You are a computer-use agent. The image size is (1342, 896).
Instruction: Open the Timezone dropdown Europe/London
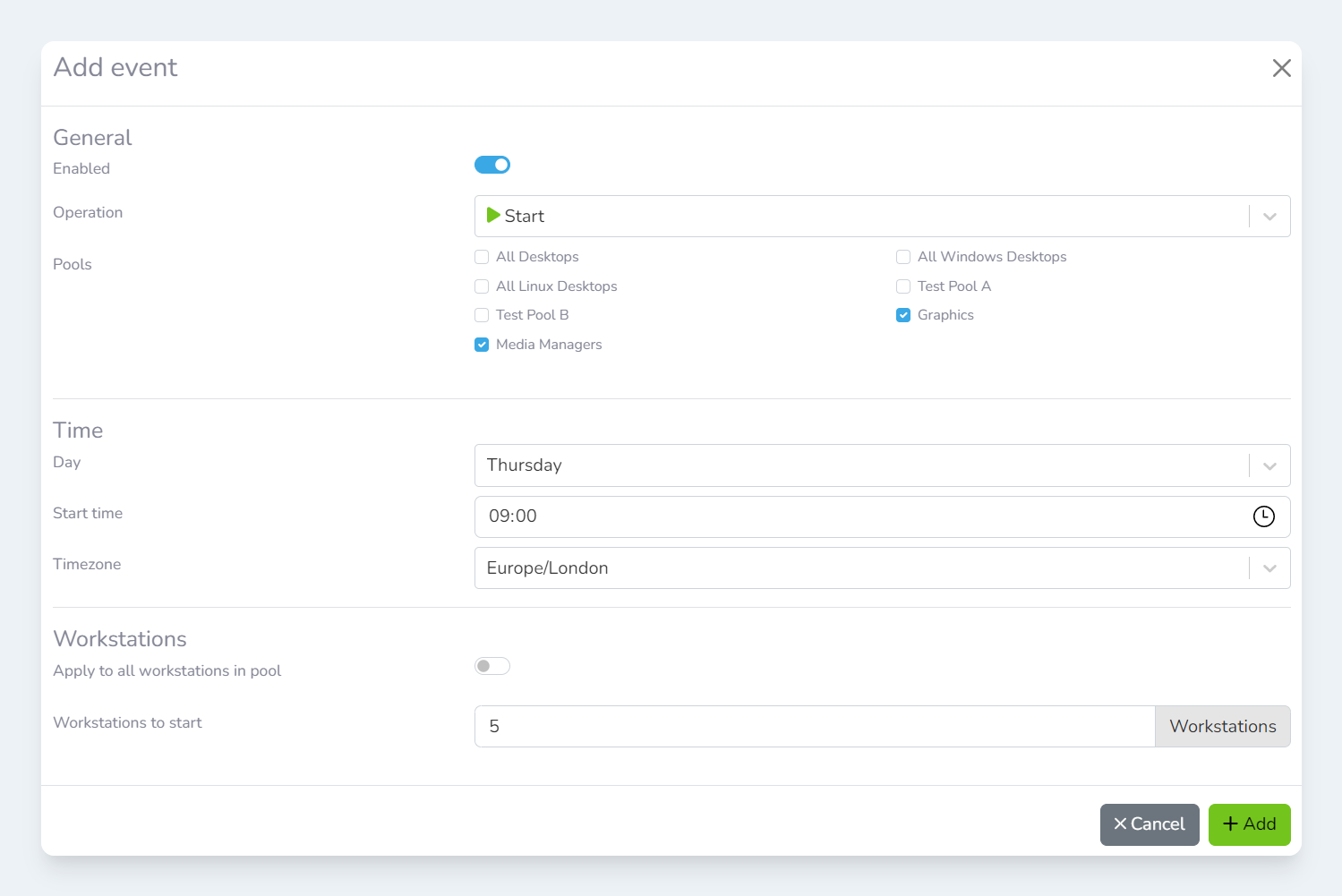coord(1269,568)
